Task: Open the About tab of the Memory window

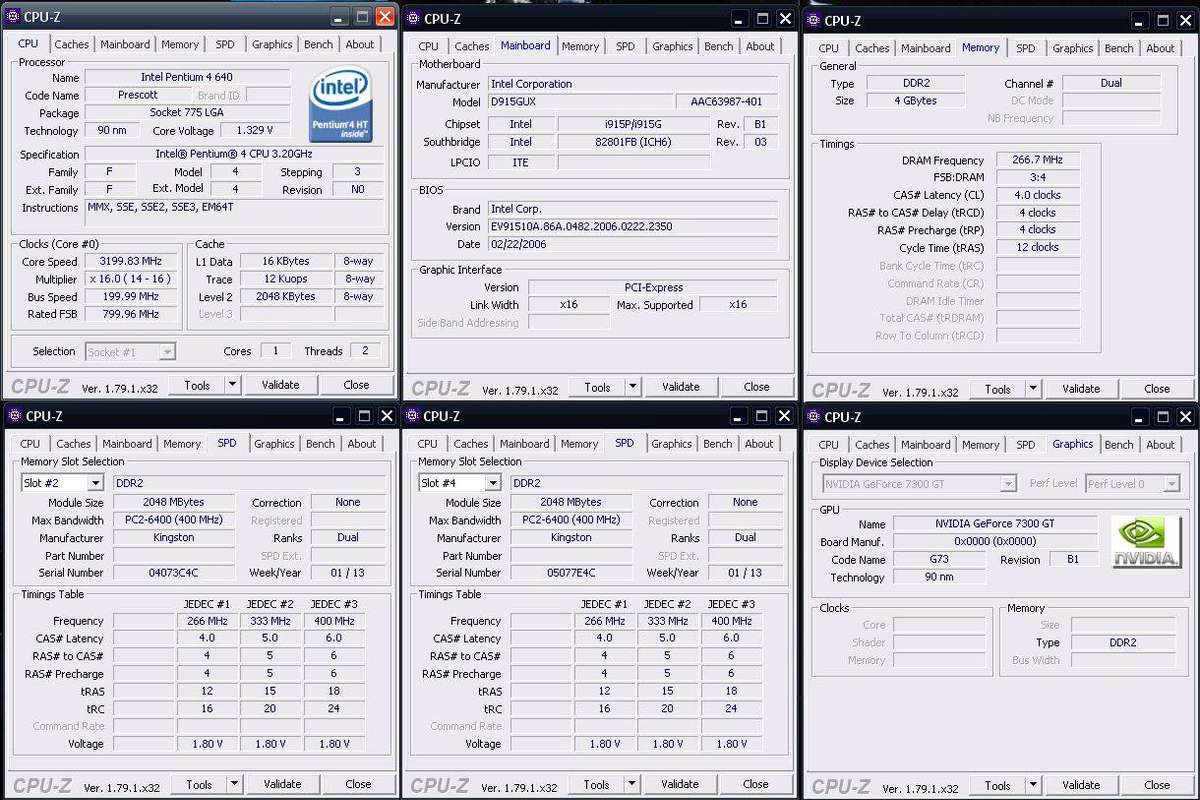Action: tap(1160, 47)
